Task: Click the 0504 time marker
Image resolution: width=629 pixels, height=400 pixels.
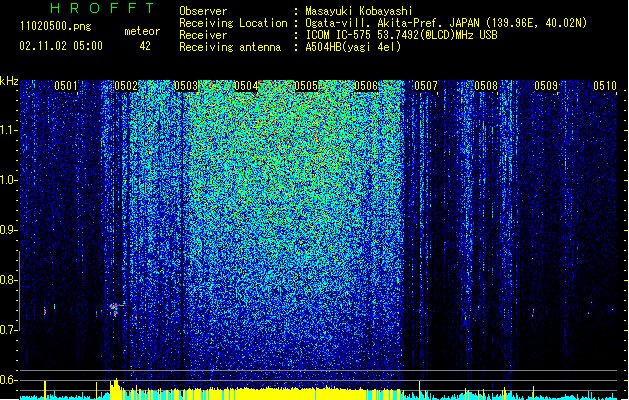Action: coord(246,86)
